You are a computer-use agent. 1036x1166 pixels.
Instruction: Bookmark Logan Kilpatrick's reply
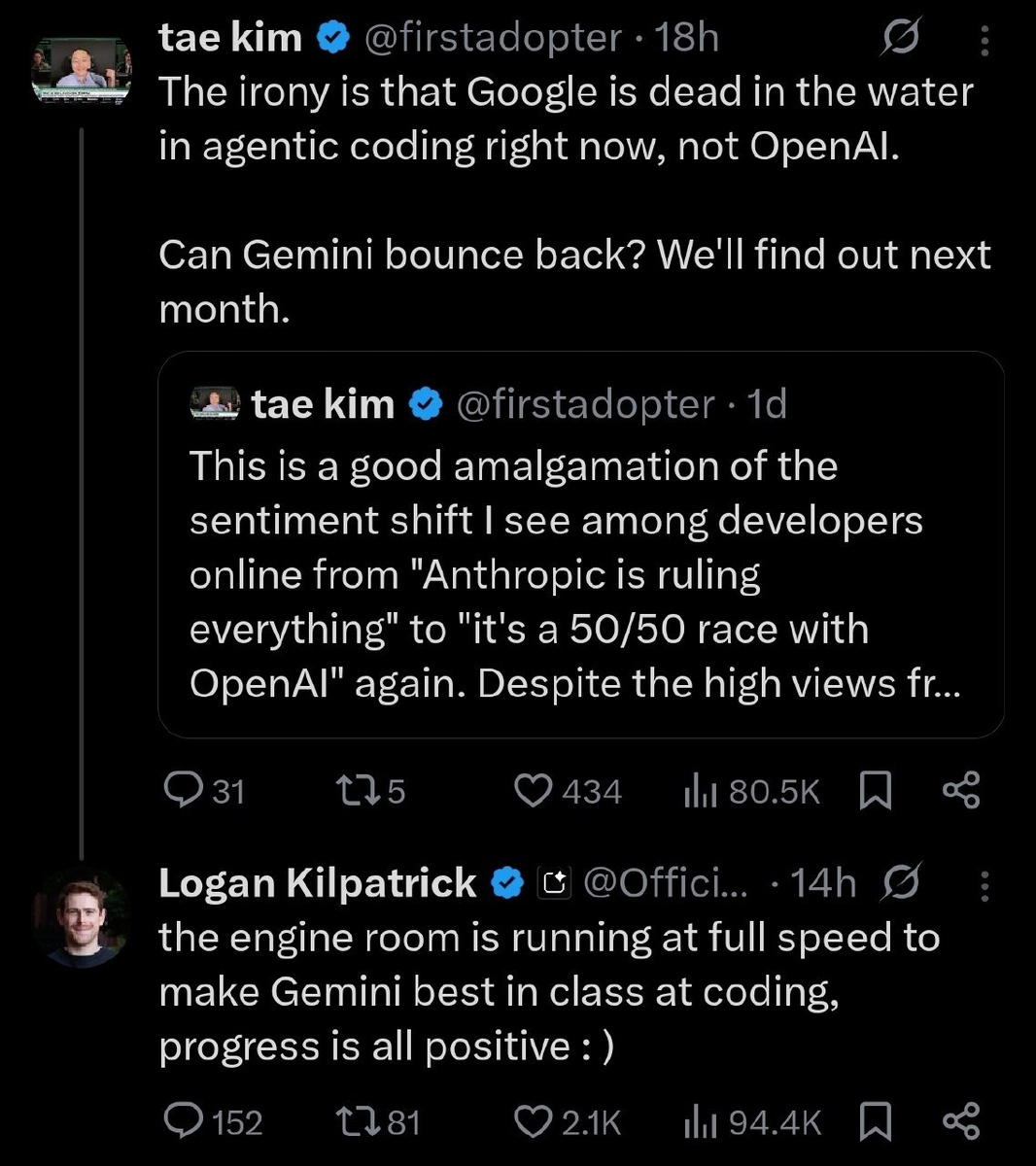pyautogui.click(x=876, y=1122)
